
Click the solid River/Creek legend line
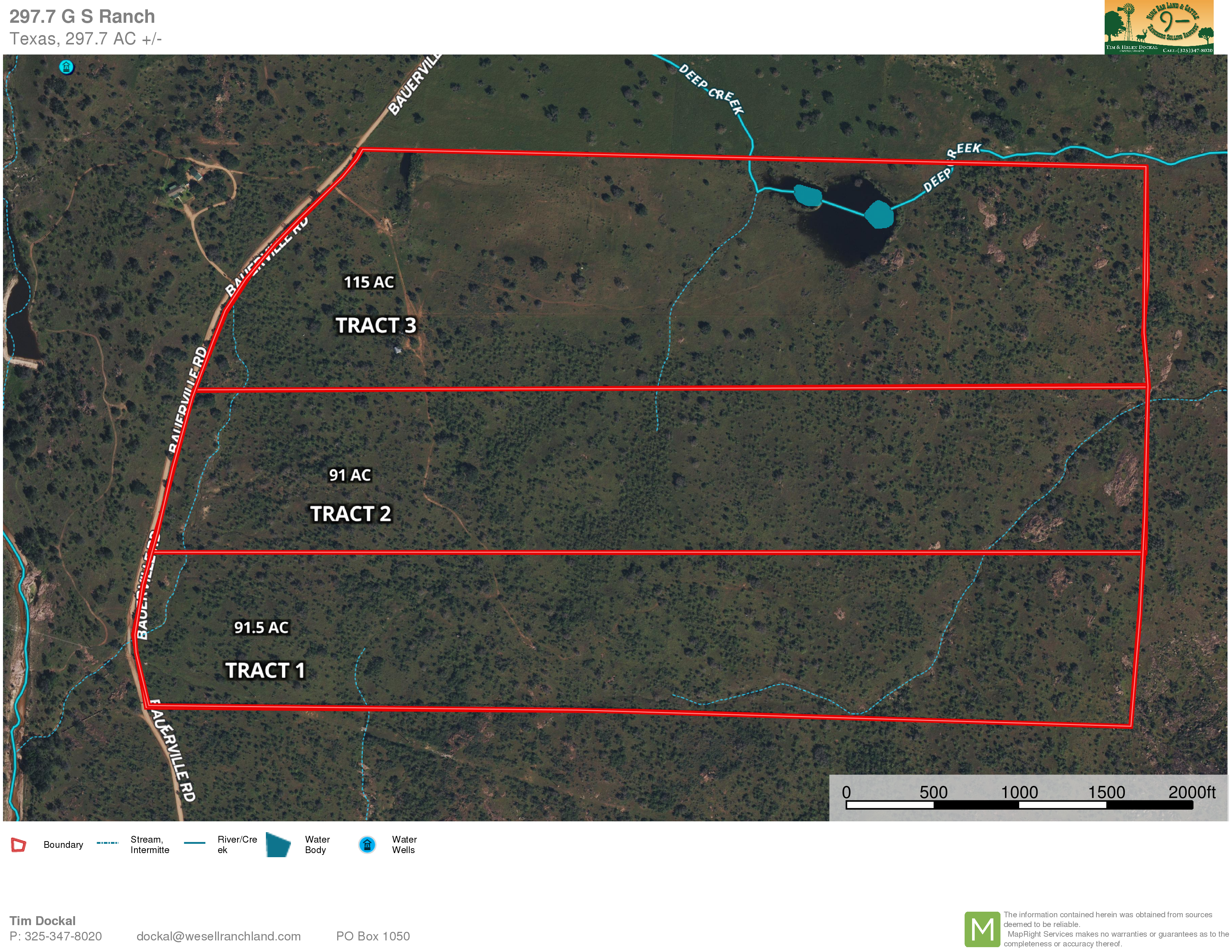(195, 843)
